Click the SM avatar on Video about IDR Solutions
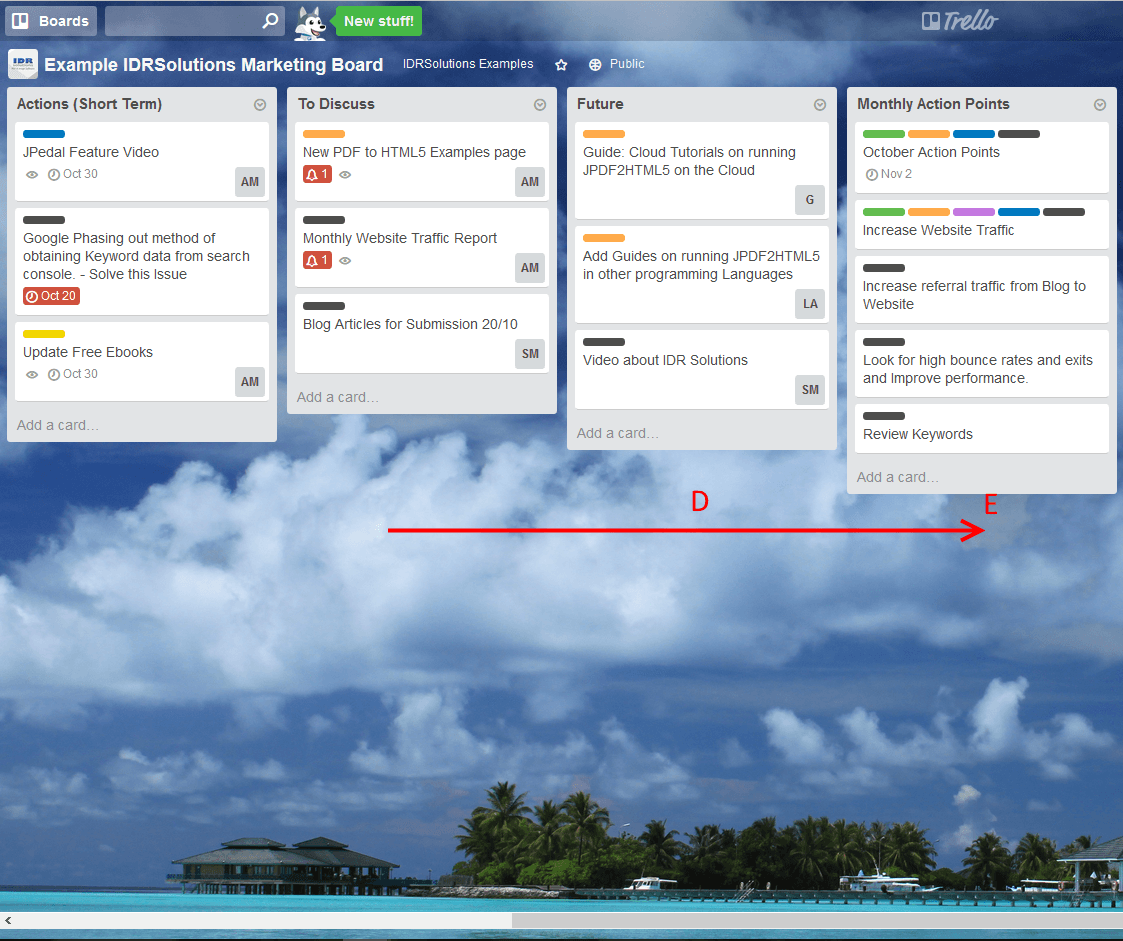Viewport: 1123px width, 941px height. pyautogui.click(x=810, y=390)
